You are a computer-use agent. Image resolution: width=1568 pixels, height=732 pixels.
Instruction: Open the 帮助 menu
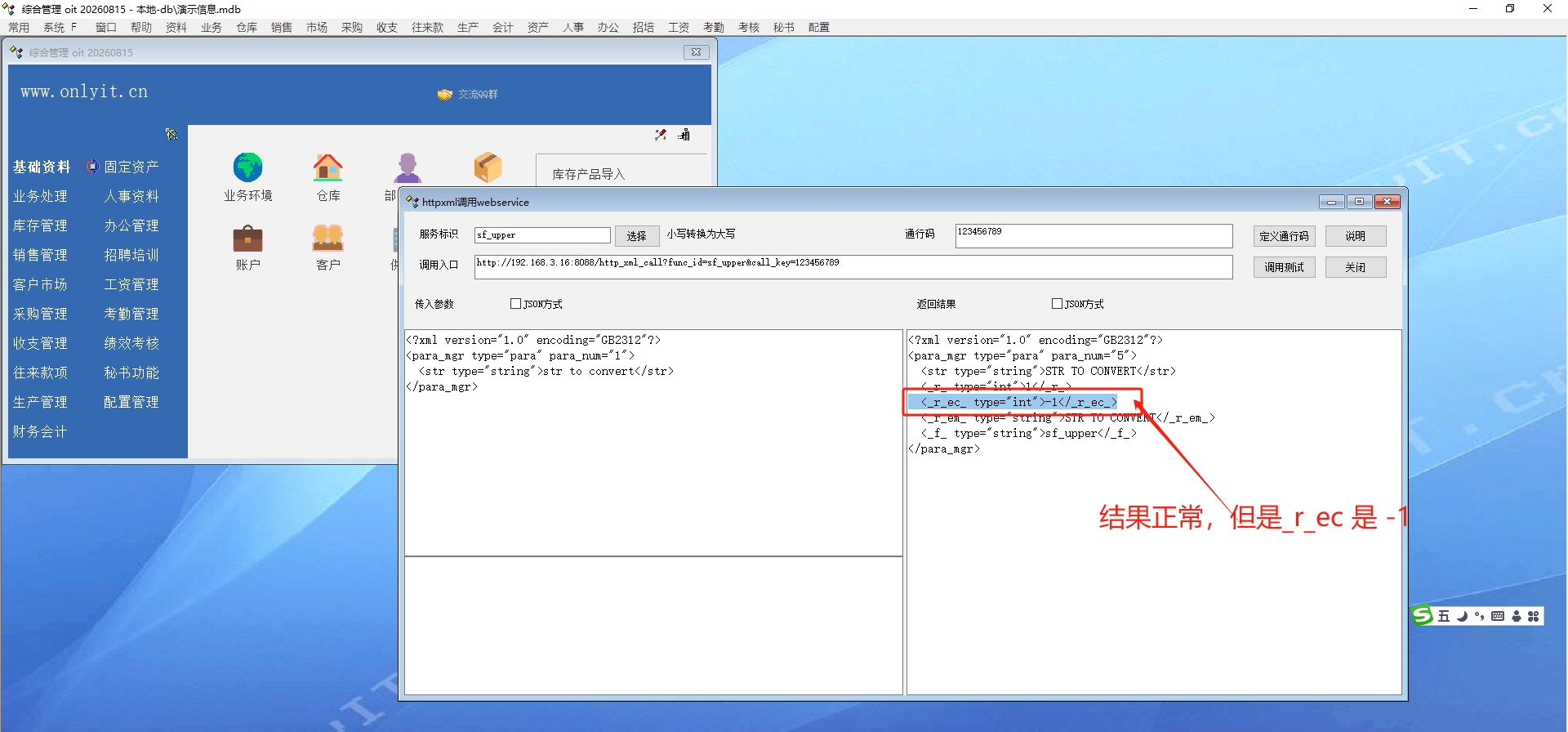click(x=141, y=27)
